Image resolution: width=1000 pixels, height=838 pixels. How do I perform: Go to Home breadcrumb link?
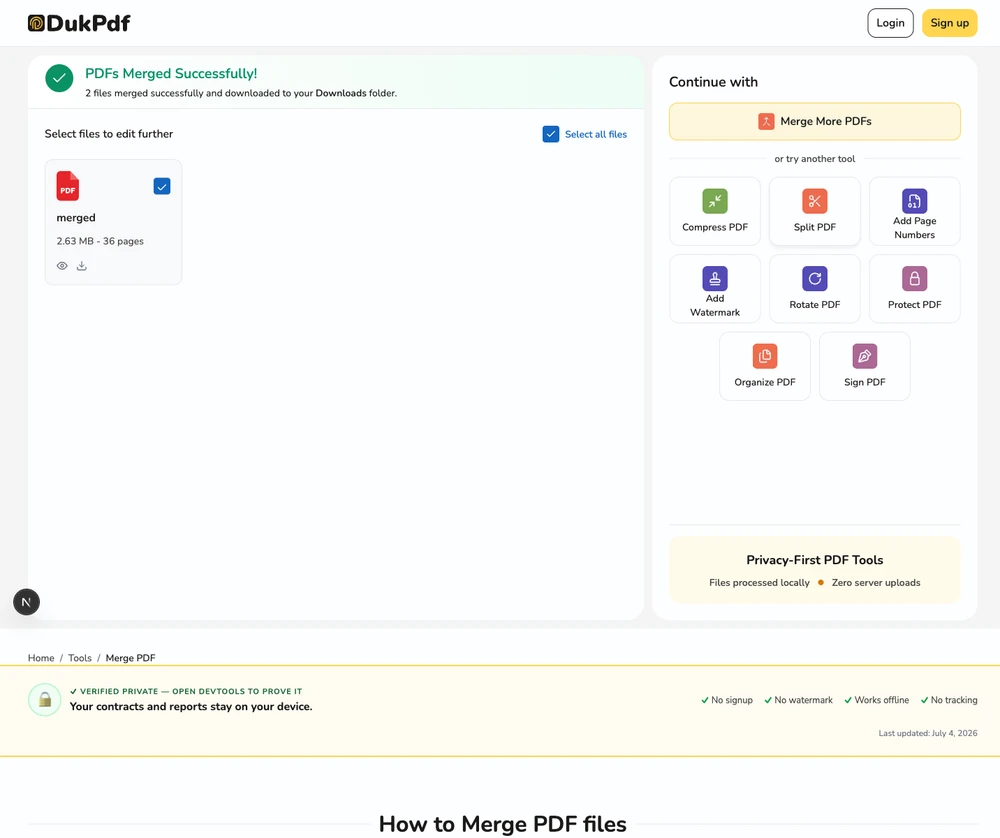41,658
